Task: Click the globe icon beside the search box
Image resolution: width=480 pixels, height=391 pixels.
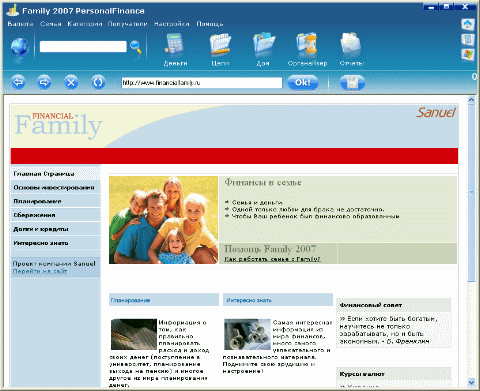Action: pos(19,47)
